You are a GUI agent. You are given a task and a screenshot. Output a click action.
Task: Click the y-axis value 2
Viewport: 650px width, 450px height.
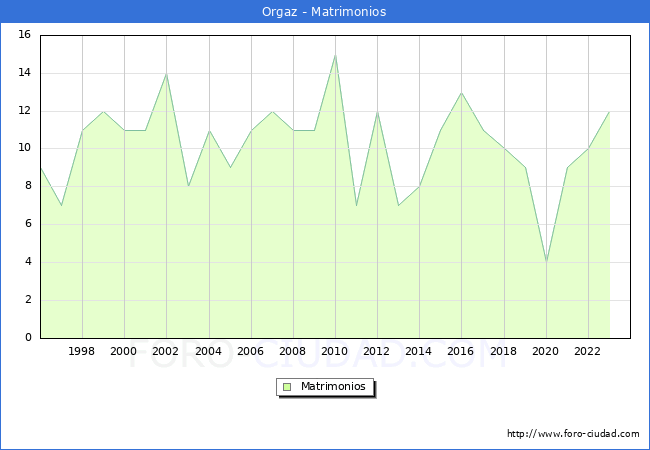[28, 300]
